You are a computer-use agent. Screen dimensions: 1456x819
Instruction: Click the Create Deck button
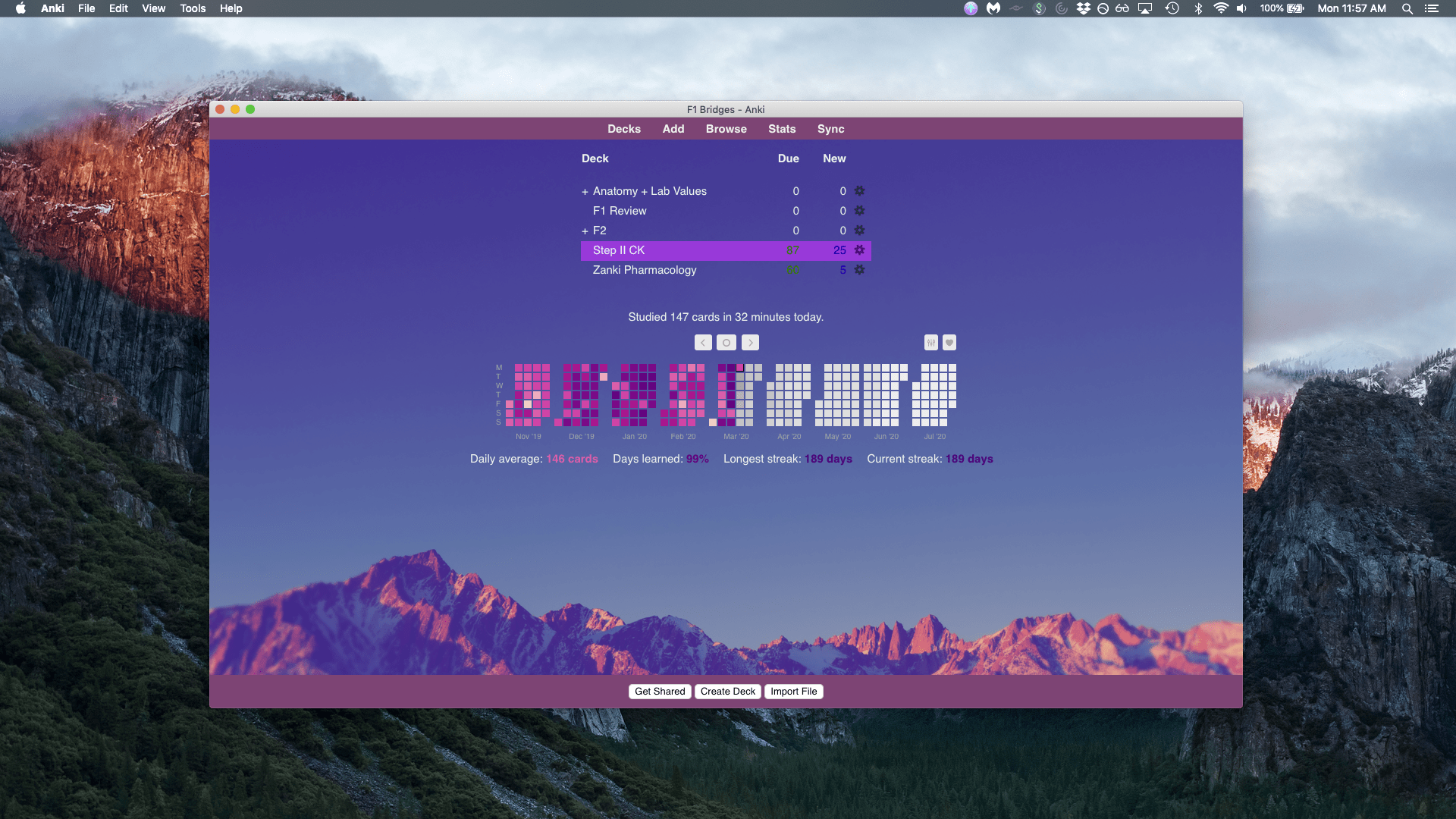click(x=727, y=692)
